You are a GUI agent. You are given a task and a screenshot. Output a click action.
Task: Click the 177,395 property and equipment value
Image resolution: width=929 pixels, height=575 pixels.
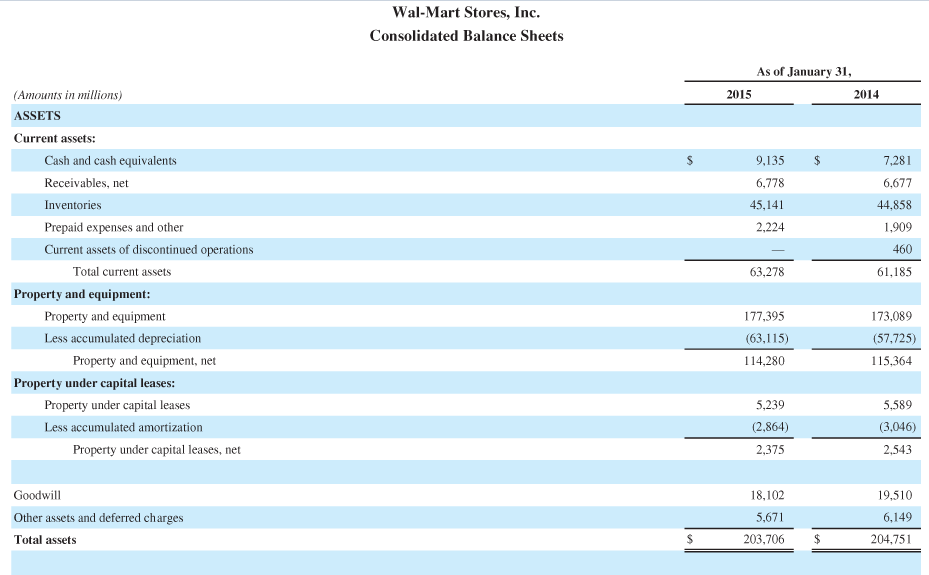764,316
